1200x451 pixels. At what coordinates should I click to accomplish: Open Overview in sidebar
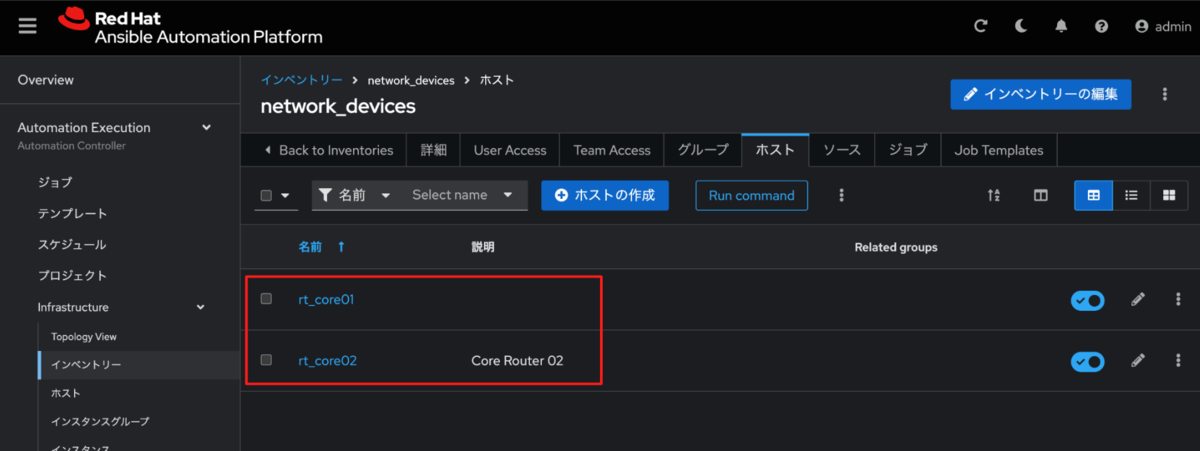(x=45, y=80)
